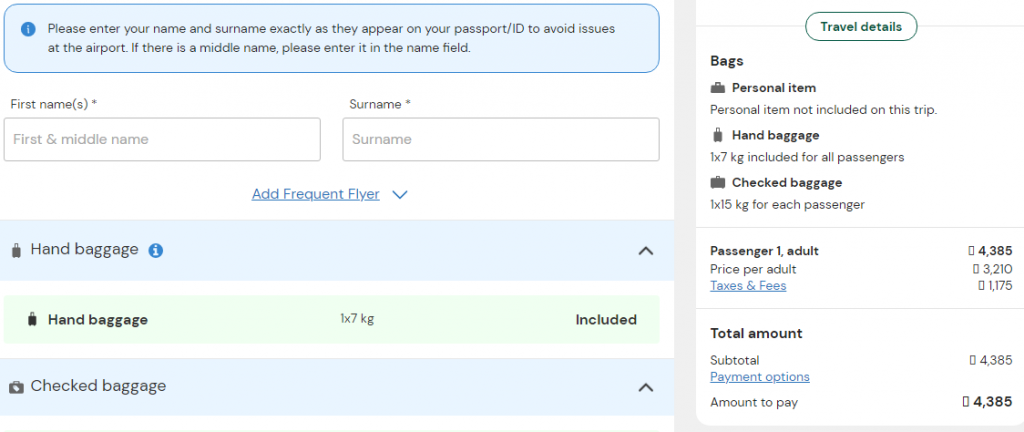Expand the Add Frequent Flyer chevron
The image size is (1024, 432).
pos(400,195)
